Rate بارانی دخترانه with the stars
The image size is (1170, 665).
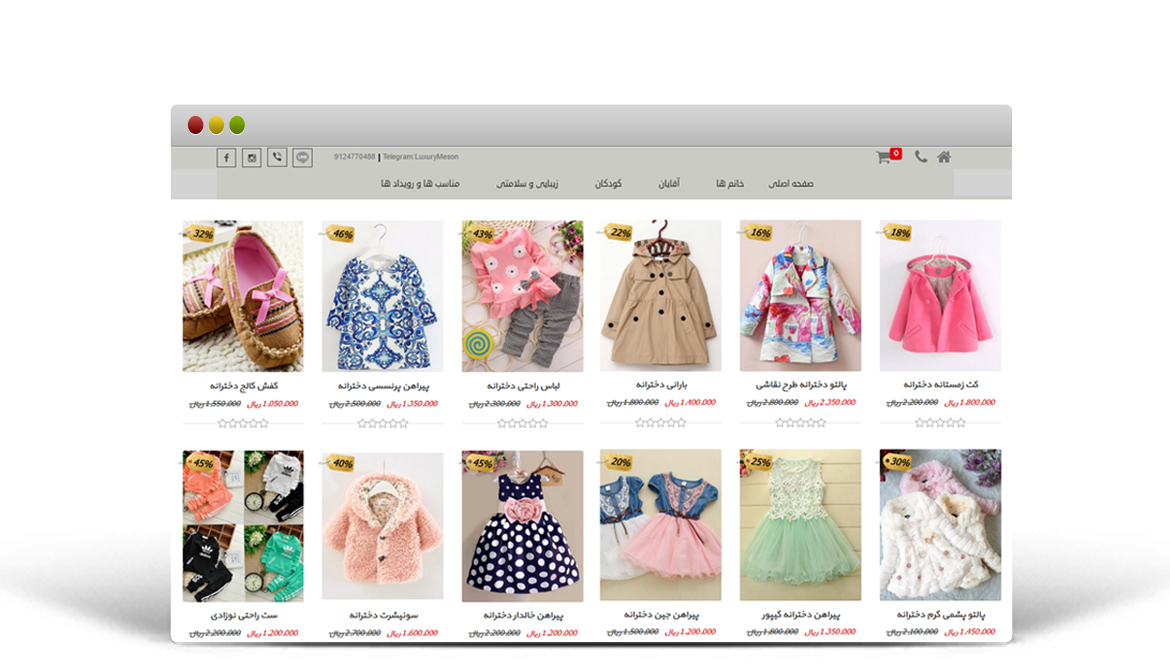tap(660, 422)
